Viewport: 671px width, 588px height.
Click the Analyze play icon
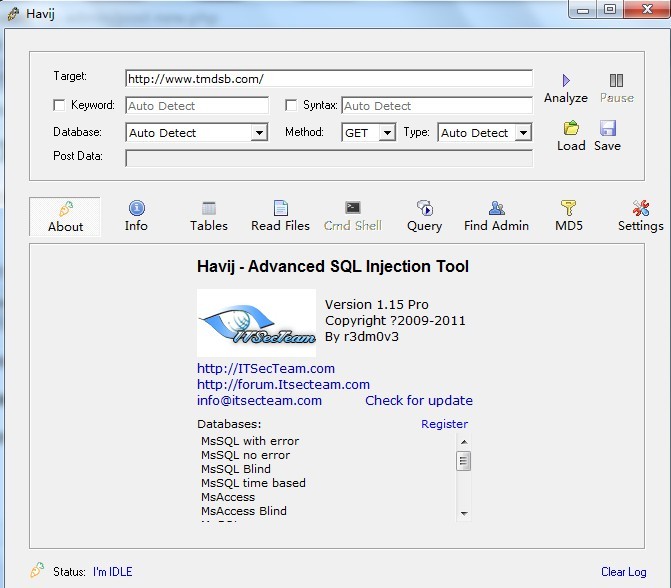pos(566,80)
